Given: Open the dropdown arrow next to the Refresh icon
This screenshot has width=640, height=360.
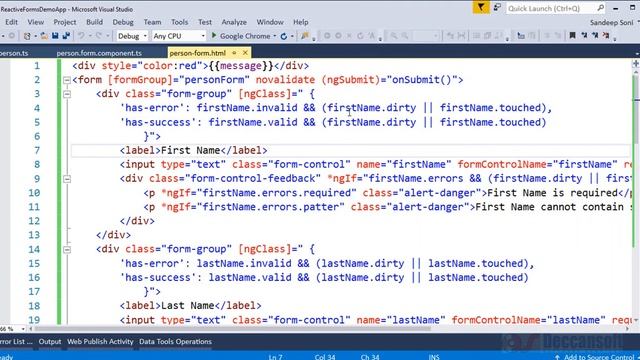Looking at the screenshot, I should (292, 36).
